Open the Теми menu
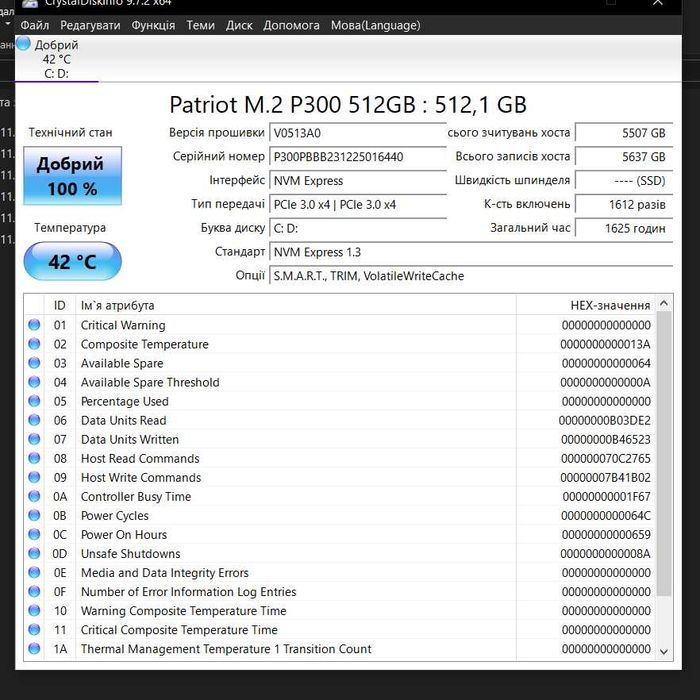The height and width of the screenshot is (700, 700). click(x=200, y=25)
